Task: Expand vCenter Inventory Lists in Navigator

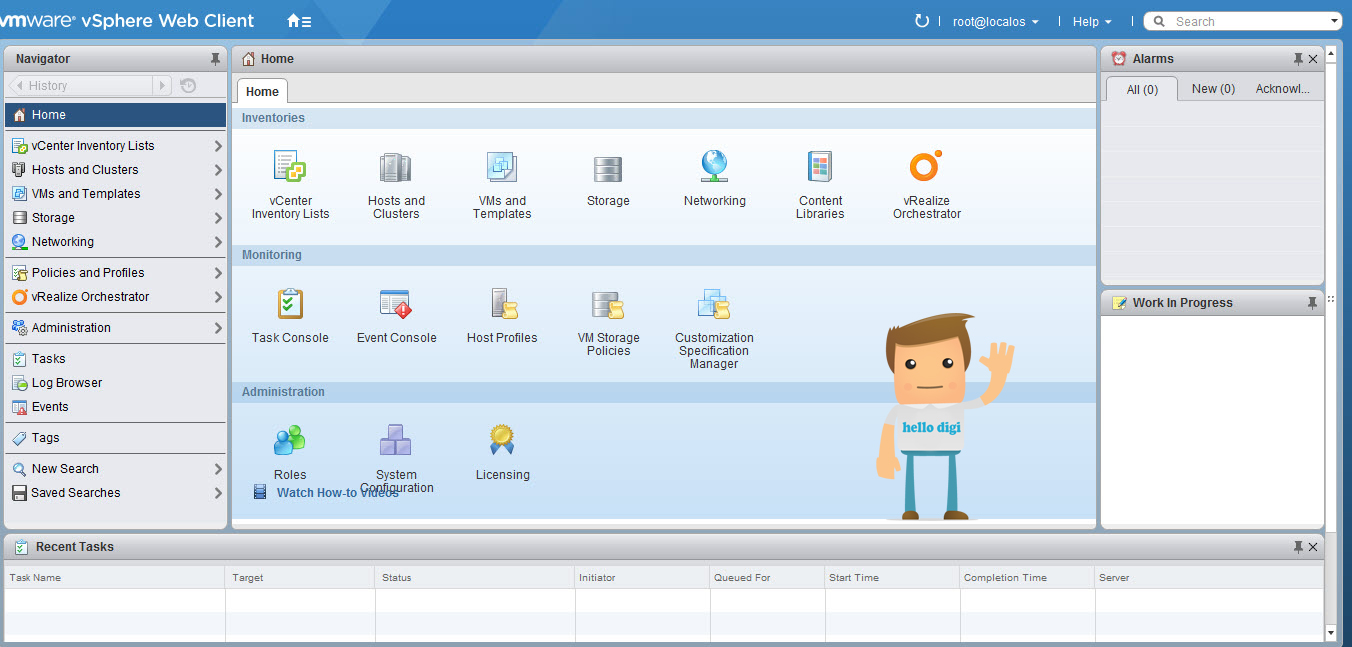Action: pyautogui.click(x=218, y=146)
